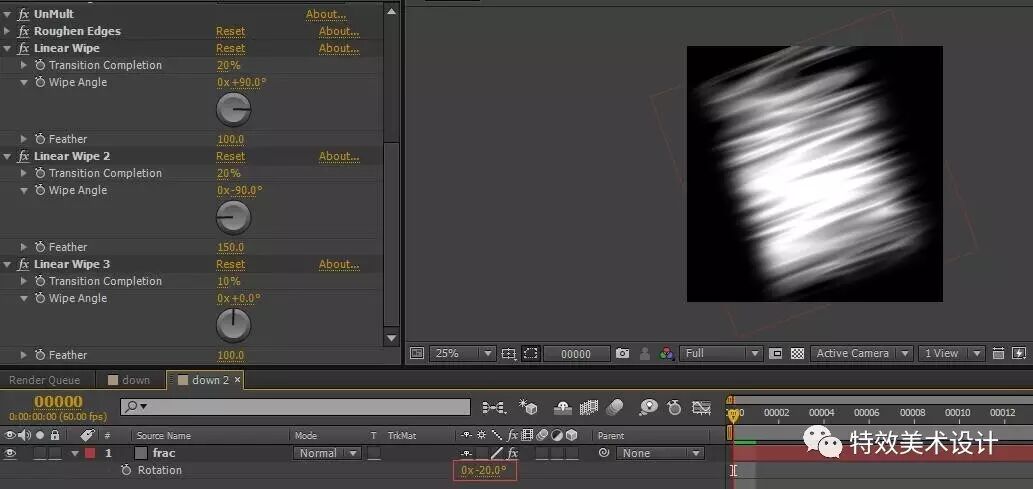Click stopwatch for Linear Wipe 2 Feather
1033x489 pixels.
(x=40, y=247)
